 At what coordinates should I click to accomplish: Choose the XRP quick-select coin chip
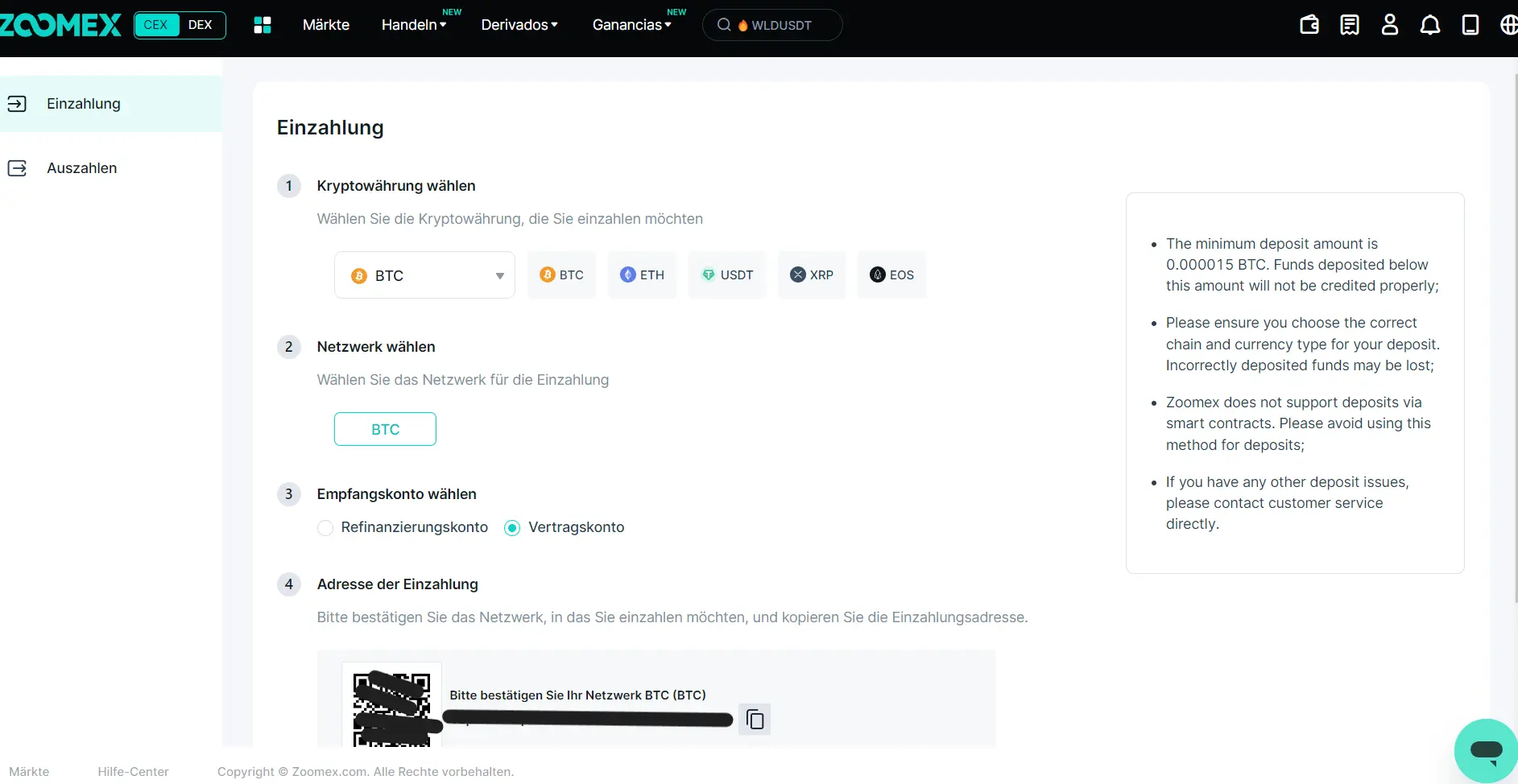[x=812, y=275]
